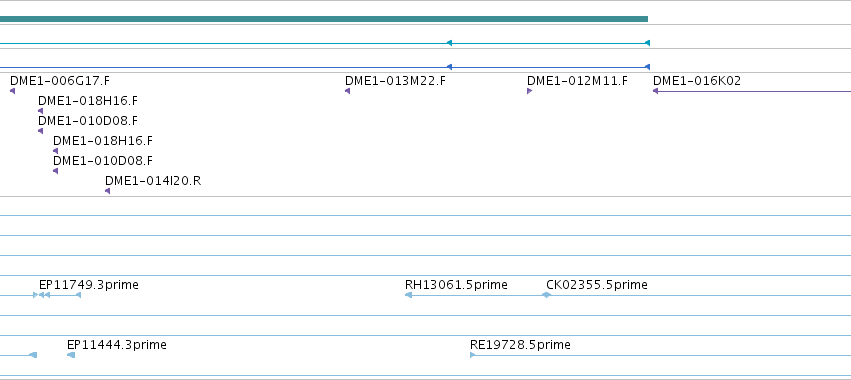The image size is (851, 380).
Task: Click the DME1-006G17.F feature label
Action: 60,81
